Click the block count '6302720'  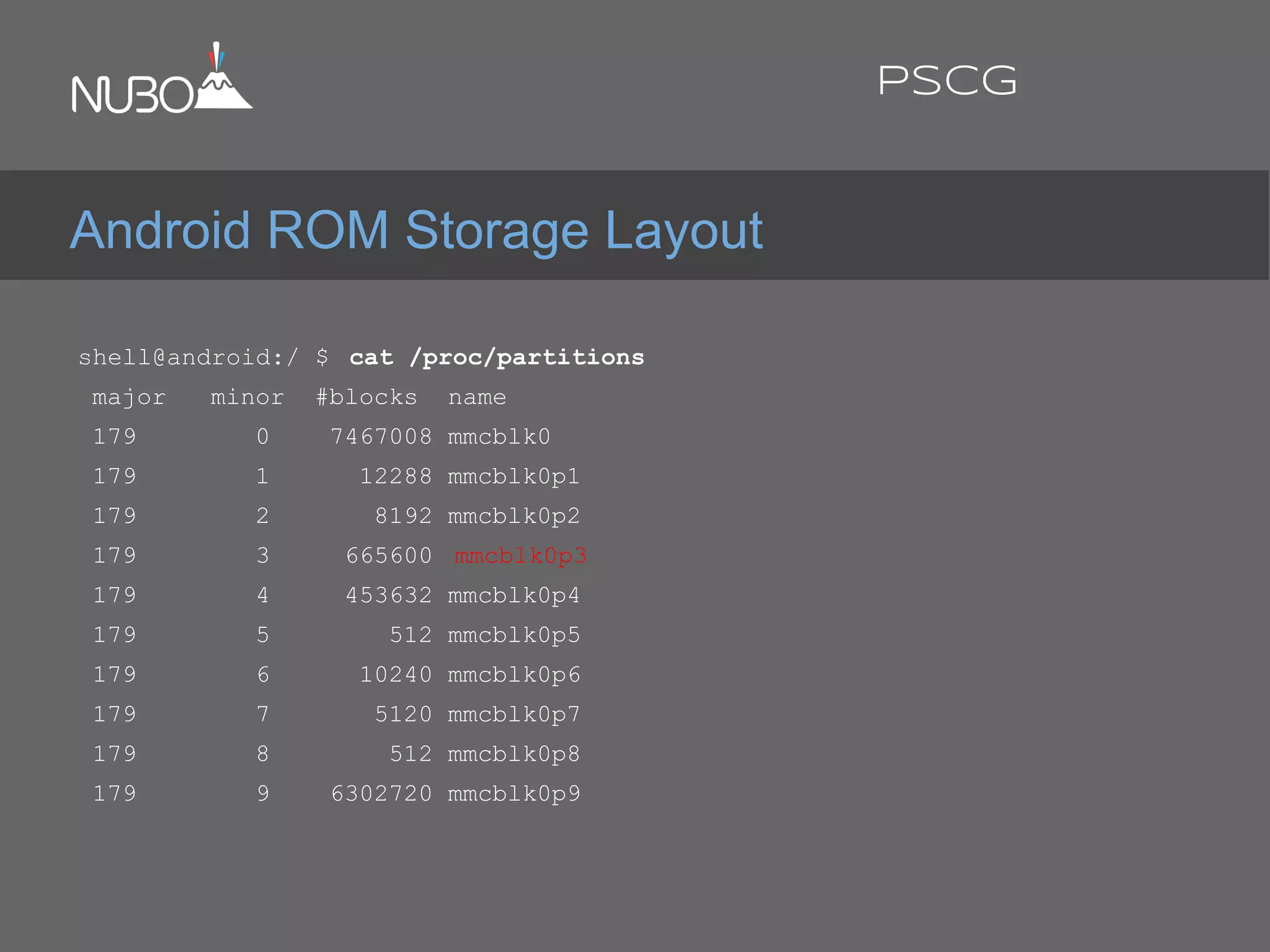(x=381, y=793)
